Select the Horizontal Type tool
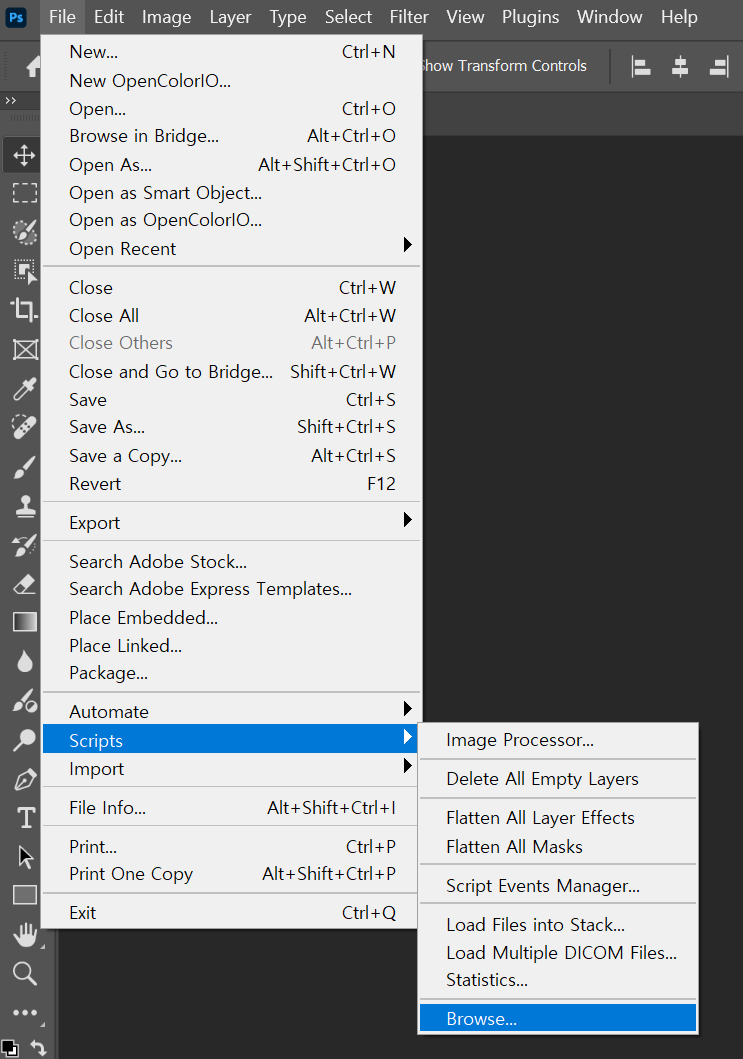 point(24,818)
